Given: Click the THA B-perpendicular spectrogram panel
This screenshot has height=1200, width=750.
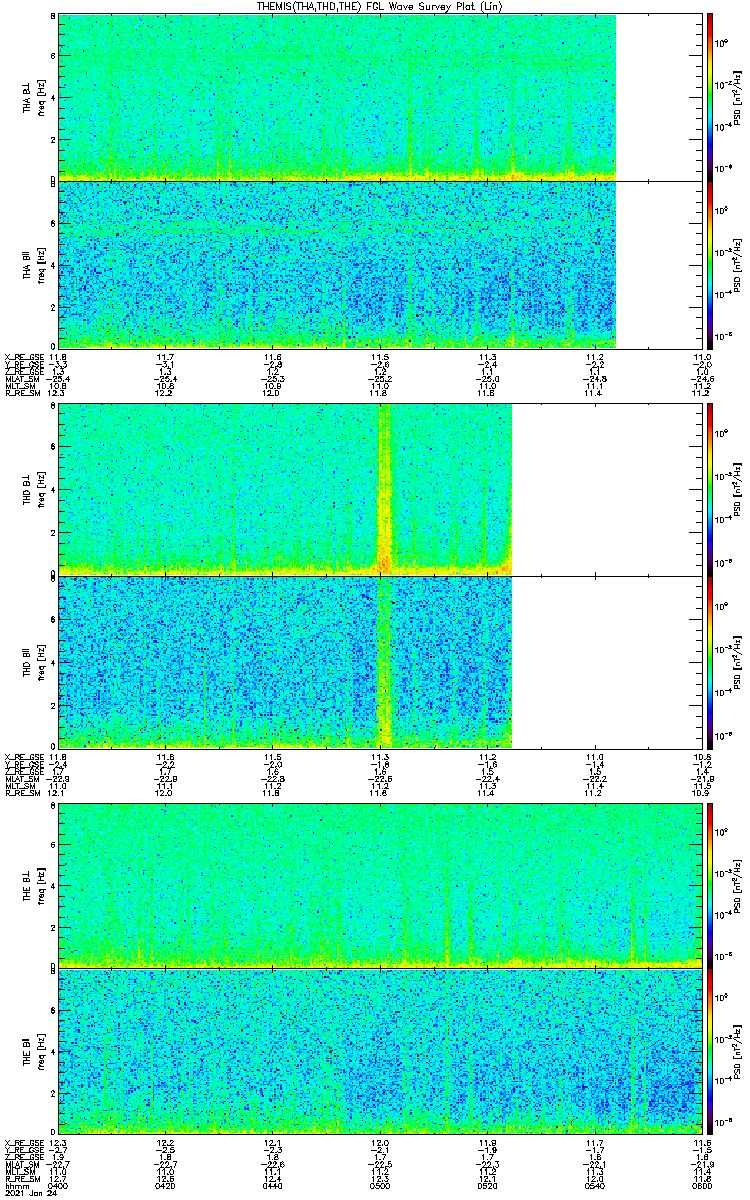Looking at the screenshot, I should pyautogui.click(x=379, y=97).
